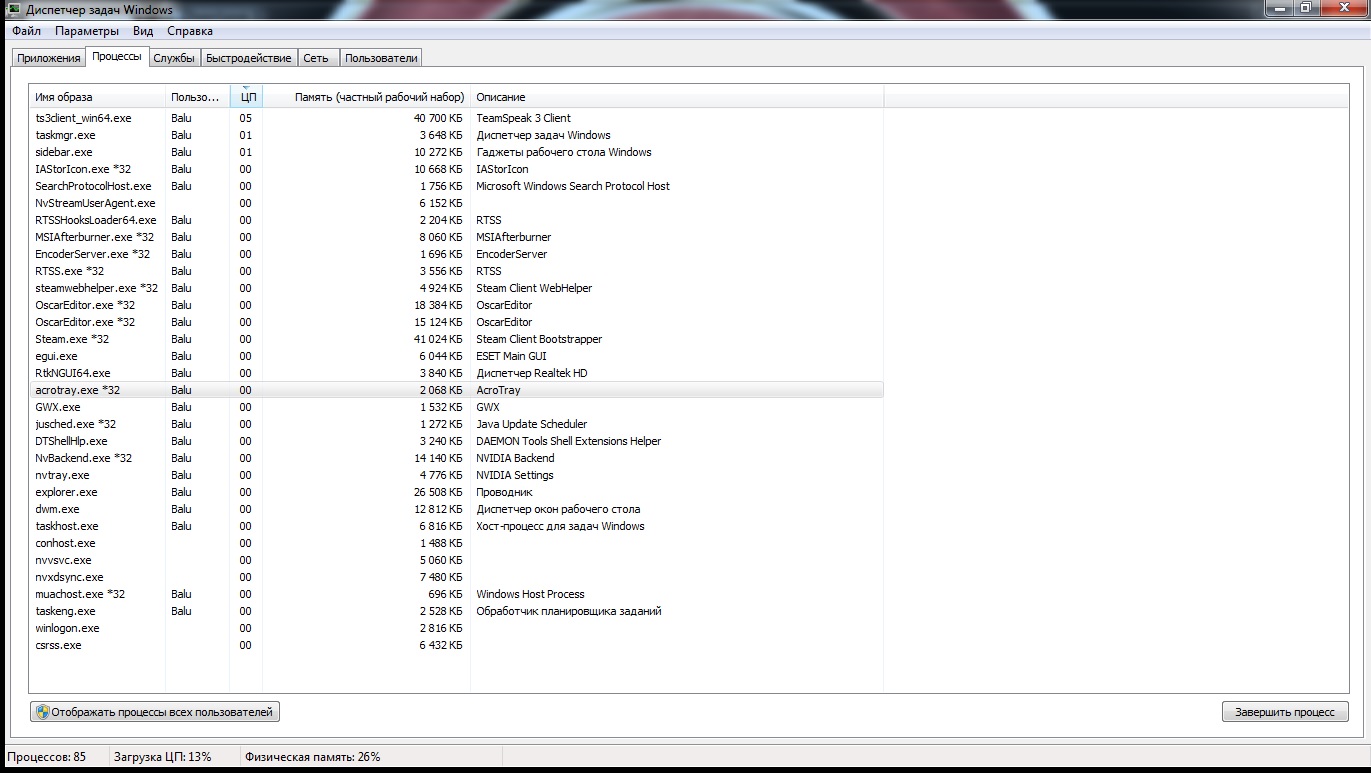
Task: Click 40 700 КБ memory value
Action: pyautogui.click(x=438, y=118)
